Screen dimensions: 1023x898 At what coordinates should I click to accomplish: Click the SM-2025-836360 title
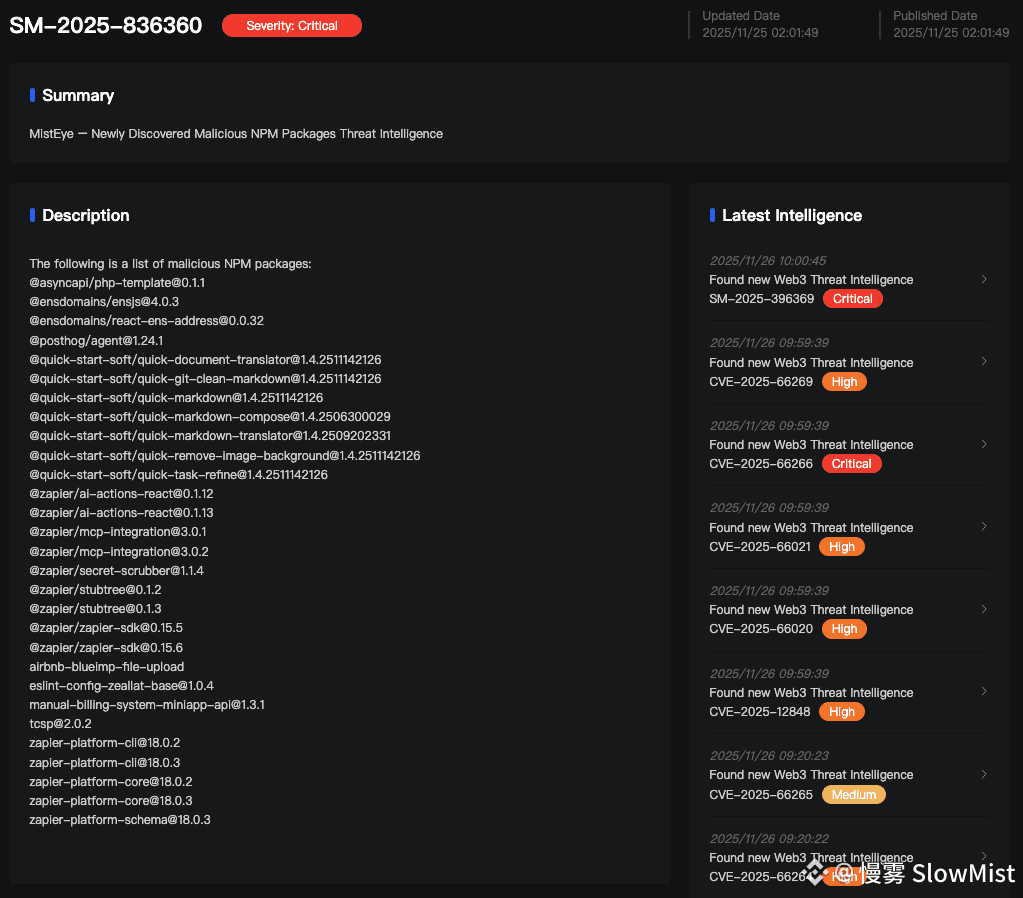(x=106, y=25)
